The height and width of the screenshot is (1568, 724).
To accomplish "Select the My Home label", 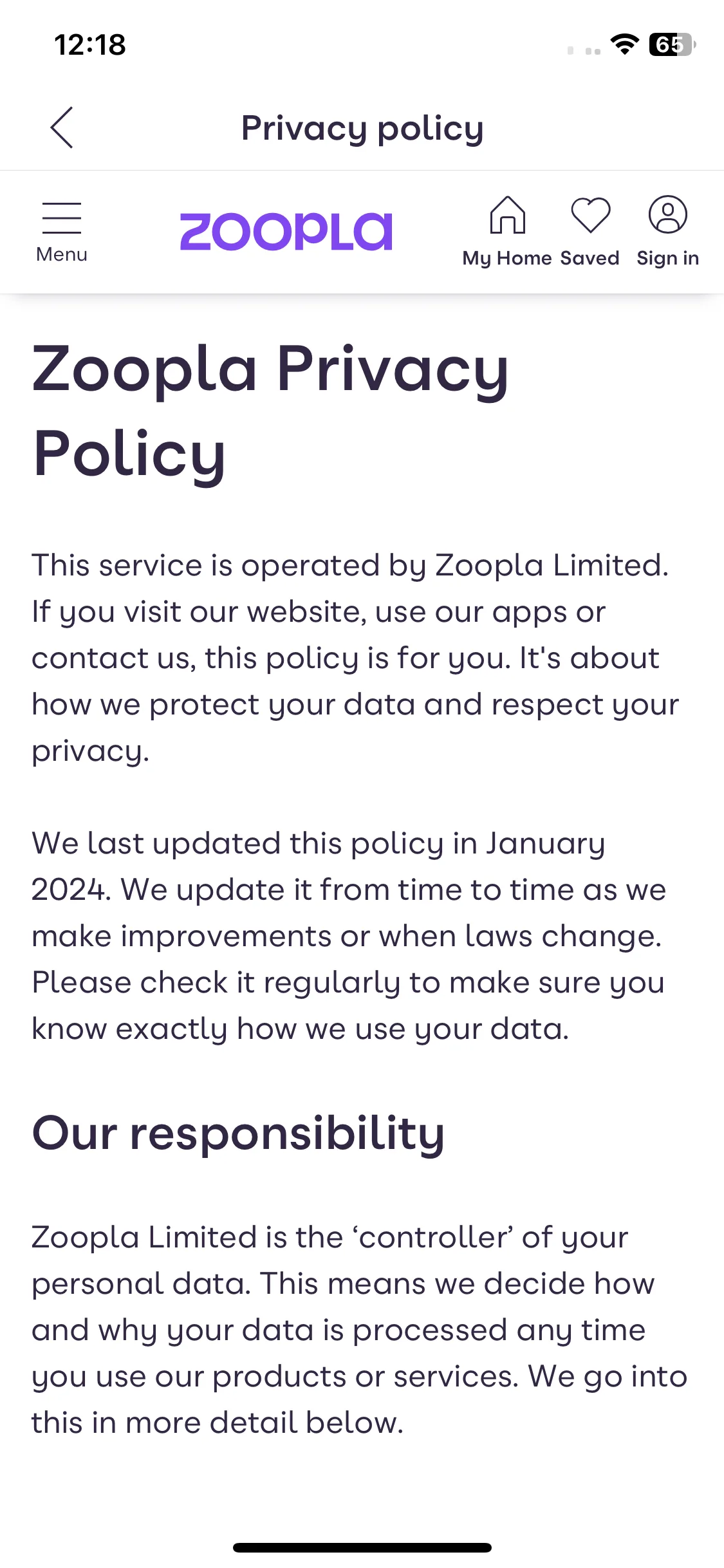I will click(507, 258).
